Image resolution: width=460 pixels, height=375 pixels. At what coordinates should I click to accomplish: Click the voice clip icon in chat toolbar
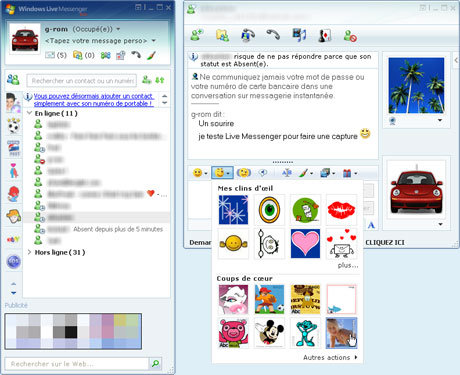(x=263, y=173)
